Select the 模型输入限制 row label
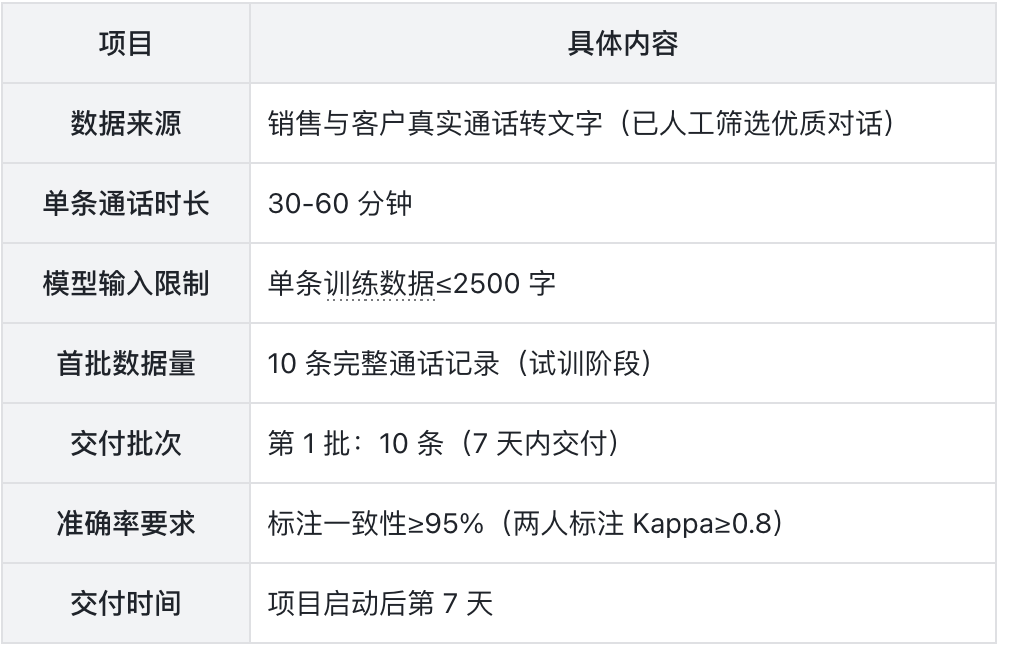The image size is (1012, 656). pos(125,284)
